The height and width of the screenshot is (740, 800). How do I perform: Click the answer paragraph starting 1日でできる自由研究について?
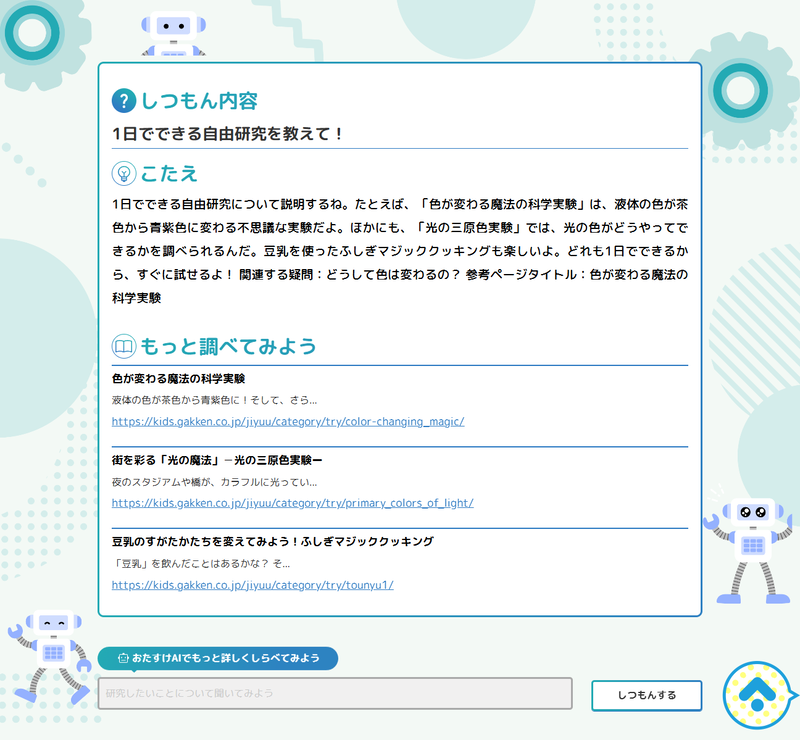(x=400, y=251)
